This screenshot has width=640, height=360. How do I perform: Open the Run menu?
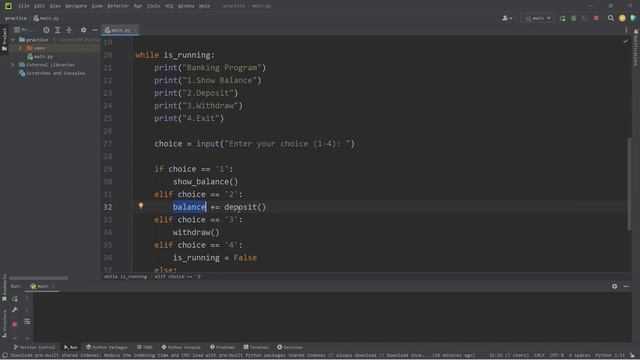(138, 6)
